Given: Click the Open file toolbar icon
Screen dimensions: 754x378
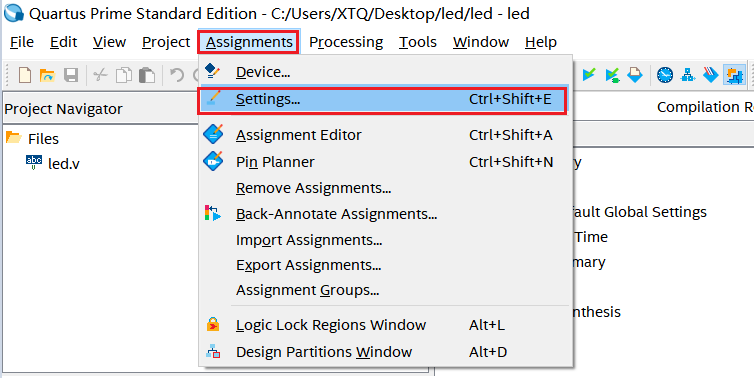Looking at the screenshot, I should point(47,75).
